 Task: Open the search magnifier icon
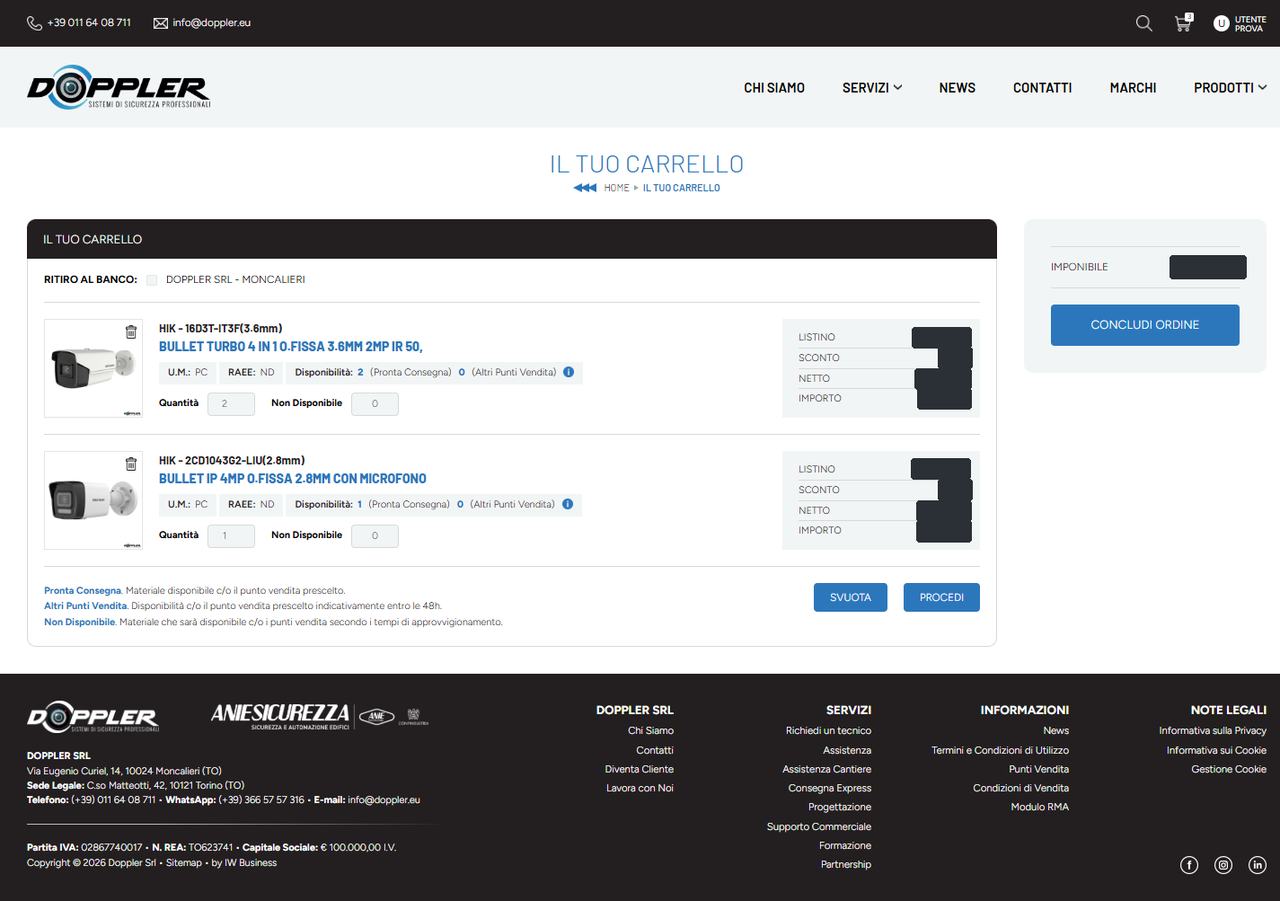(x=1144, y=23)
